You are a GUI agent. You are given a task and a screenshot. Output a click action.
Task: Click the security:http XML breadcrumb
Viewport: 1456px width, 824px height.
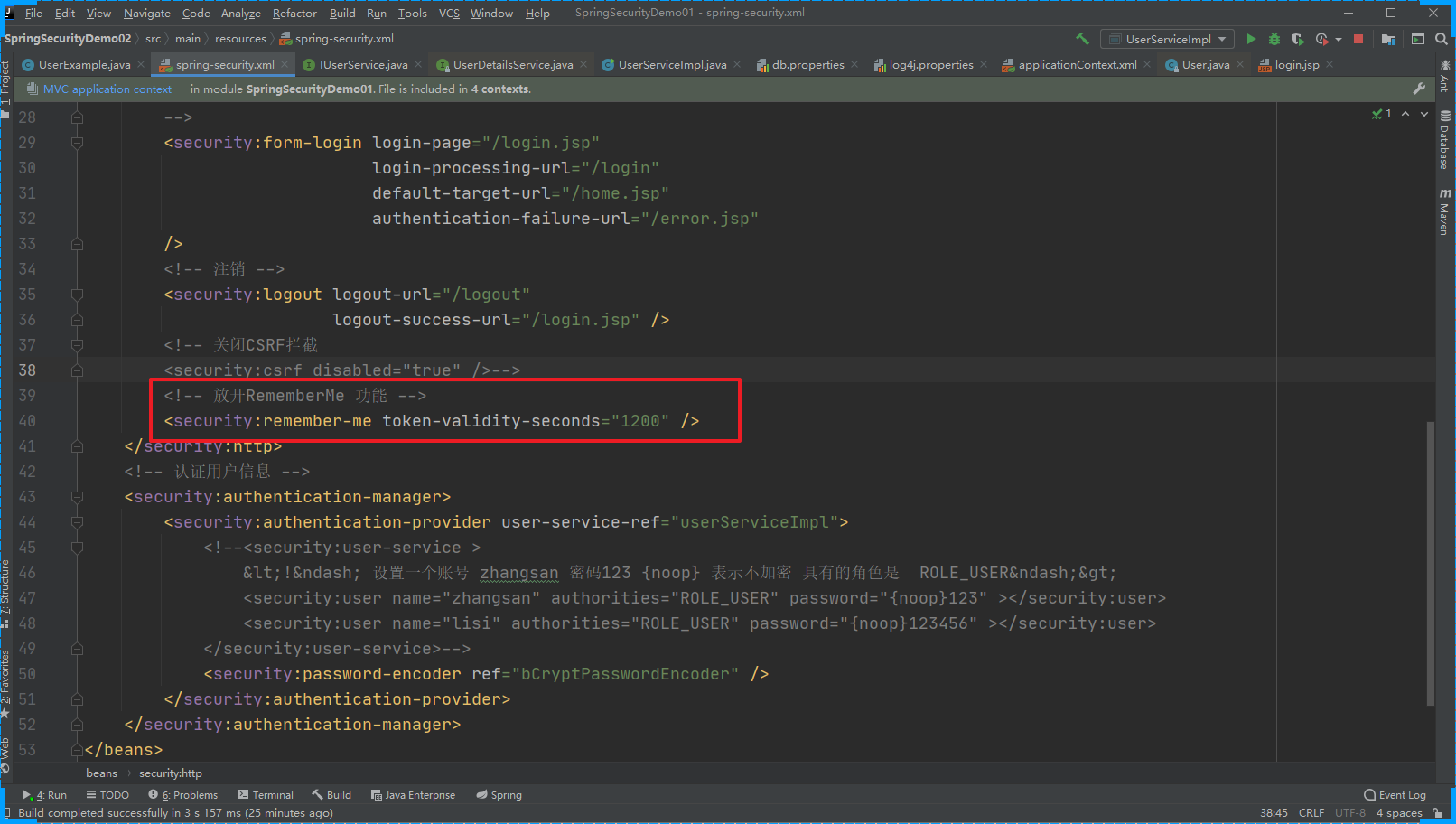tap(171, 773)
